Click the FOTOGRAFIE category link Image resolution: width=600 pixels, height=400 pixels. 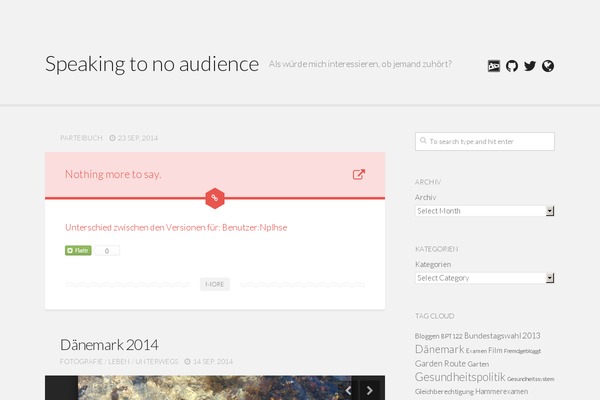[x=81, y=361]
